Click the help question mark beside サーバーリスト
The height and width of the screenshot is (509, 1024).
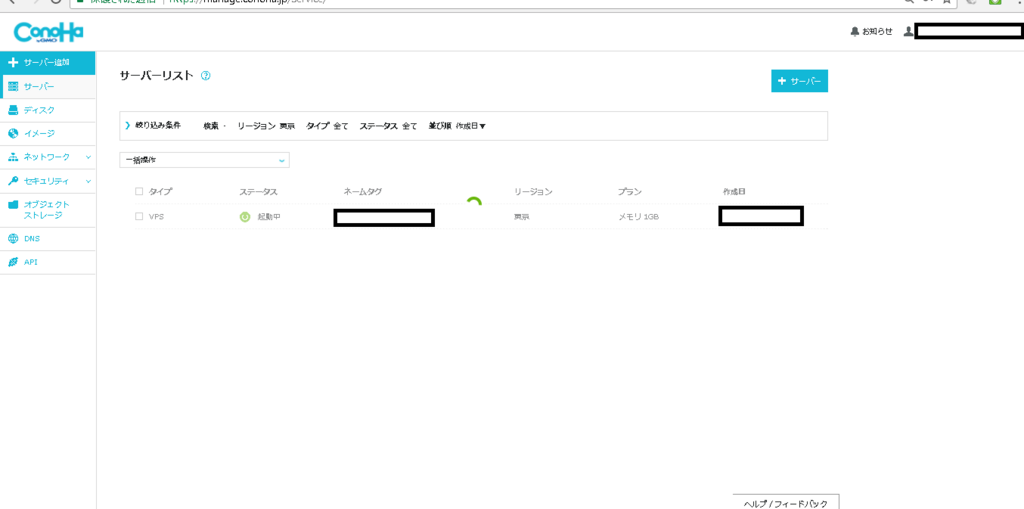[x=206, y=76]
